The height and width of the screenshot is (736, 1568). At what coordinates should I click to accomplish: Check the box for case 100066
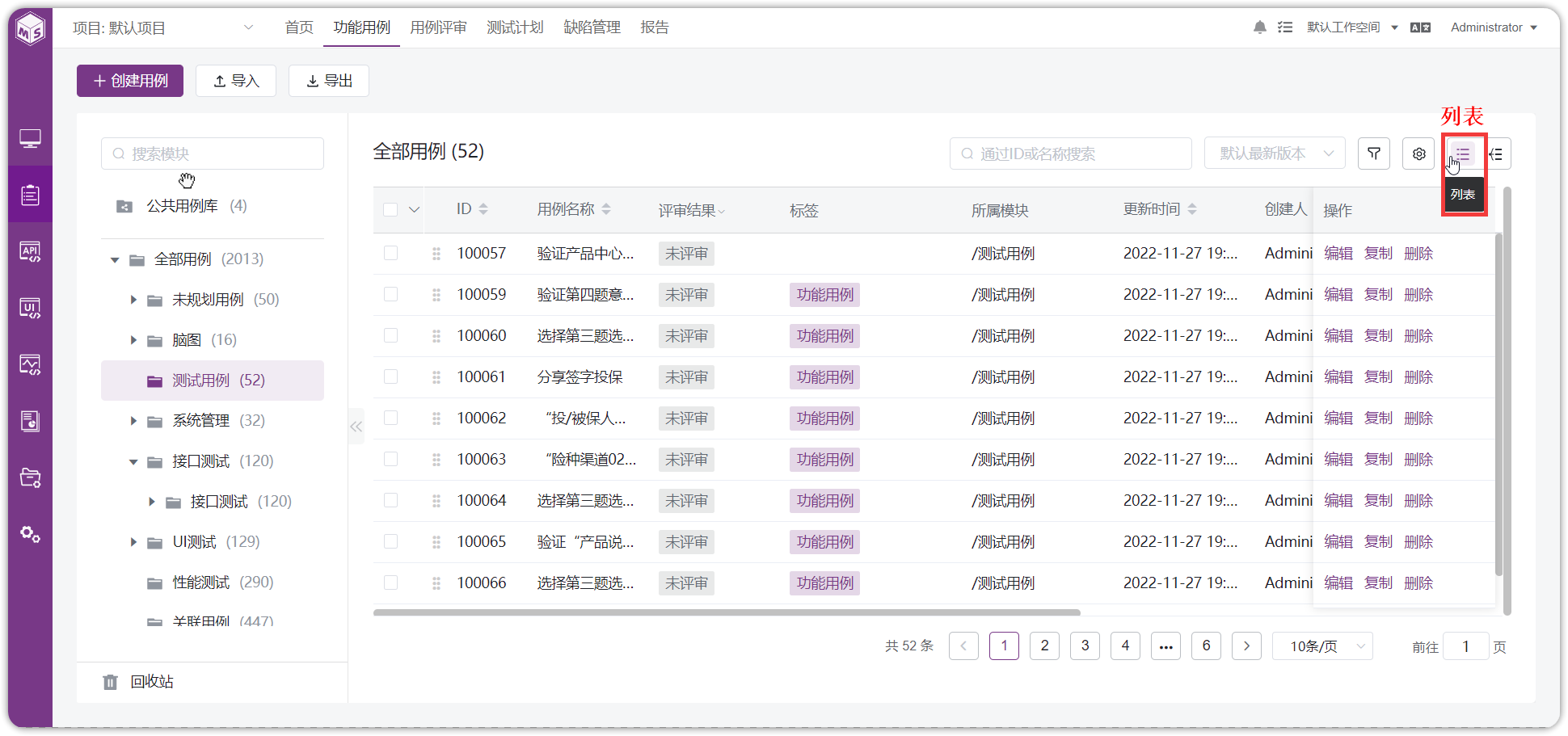click(x=390, y=582)
